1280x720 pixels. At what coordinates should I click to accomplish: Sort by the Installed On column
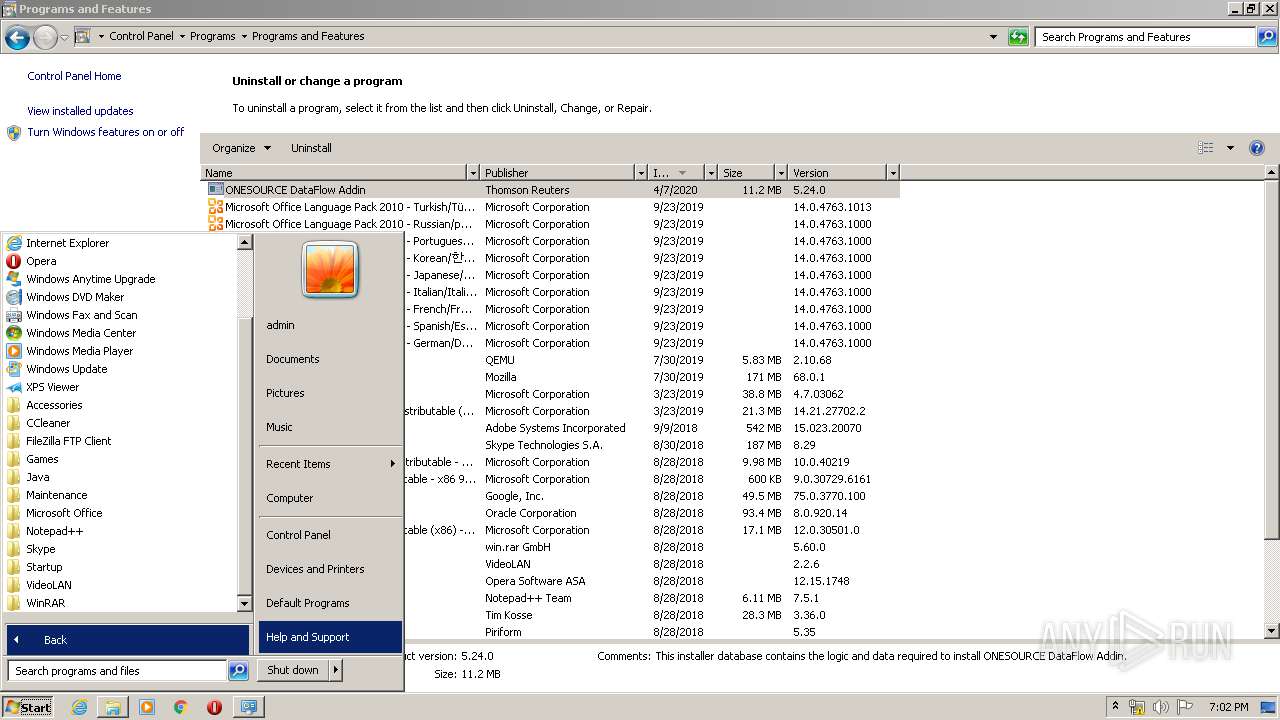[676, 173]
